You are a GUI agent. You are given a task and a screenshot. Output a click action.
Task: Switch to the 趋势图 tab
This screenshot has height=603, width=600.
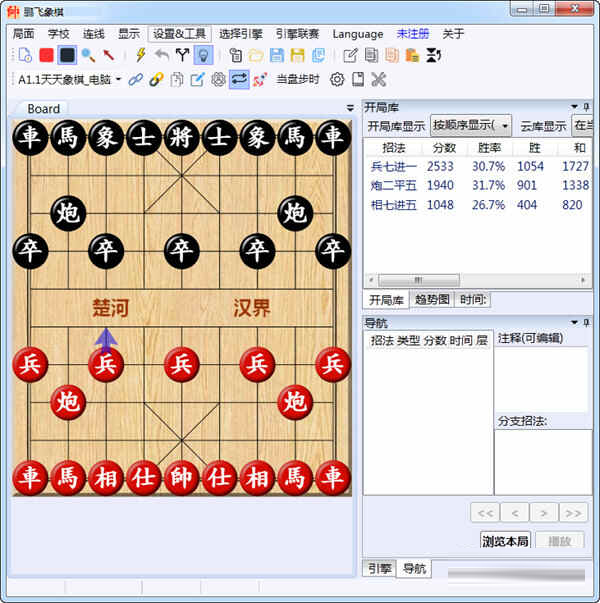pyautogui.click(x=433, y=300)
